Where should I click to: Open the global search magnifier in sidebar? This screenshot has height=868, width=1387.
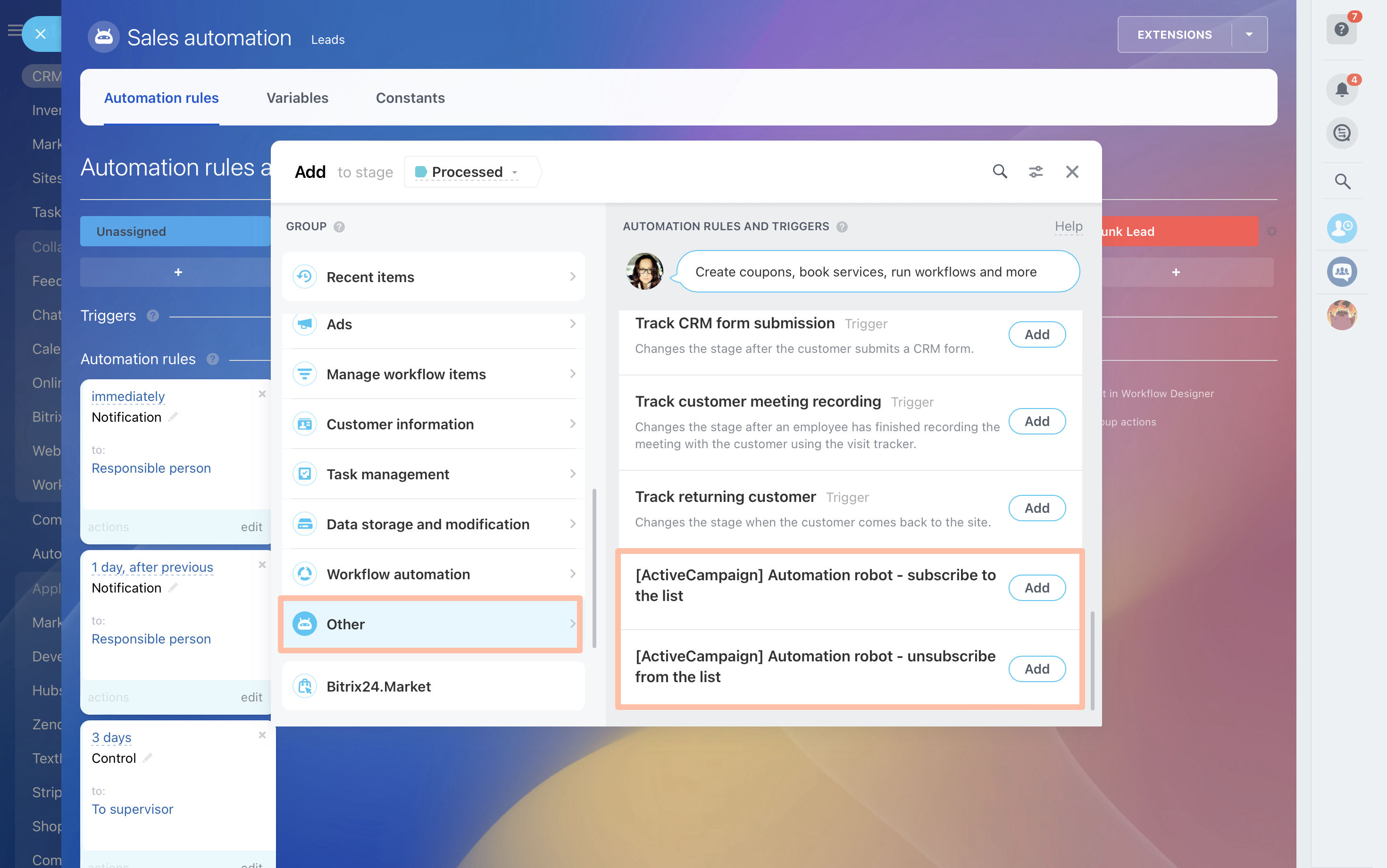[1342, 182]
